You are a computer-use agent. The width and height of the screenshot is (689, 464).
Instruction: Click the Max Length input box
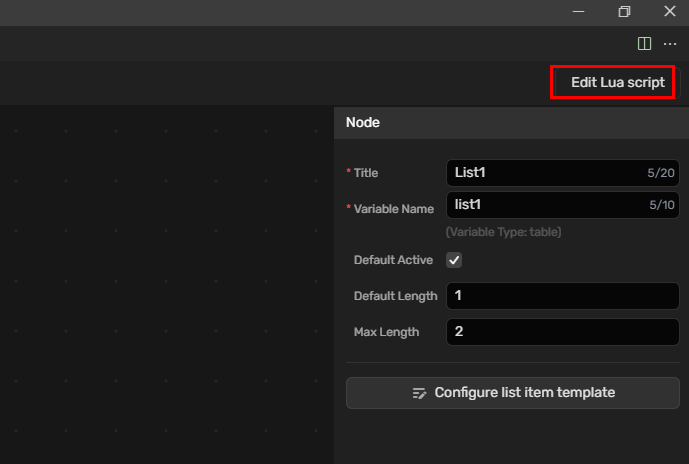562,332
